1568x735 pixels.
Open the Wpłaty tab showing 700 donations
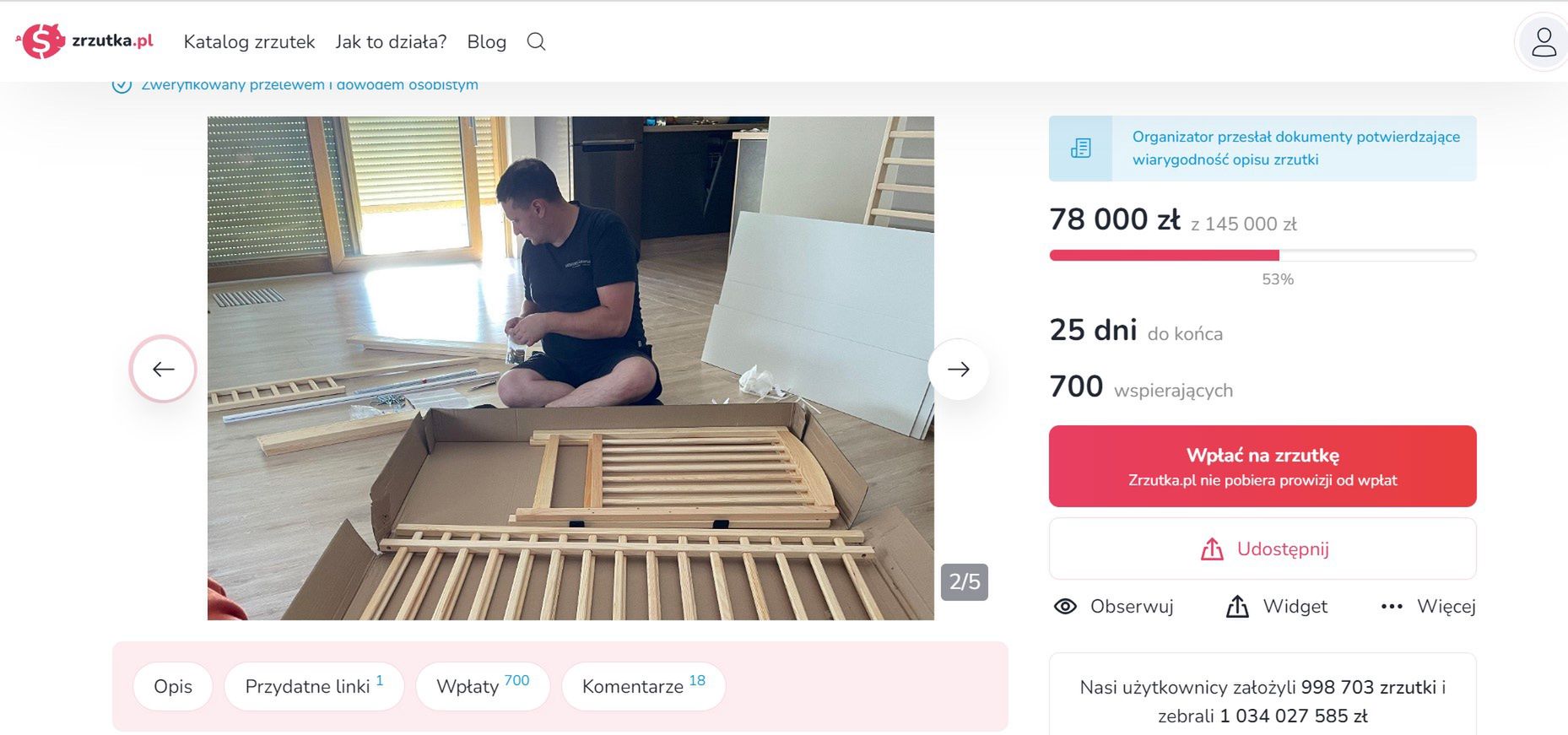[x=482, y=686]
